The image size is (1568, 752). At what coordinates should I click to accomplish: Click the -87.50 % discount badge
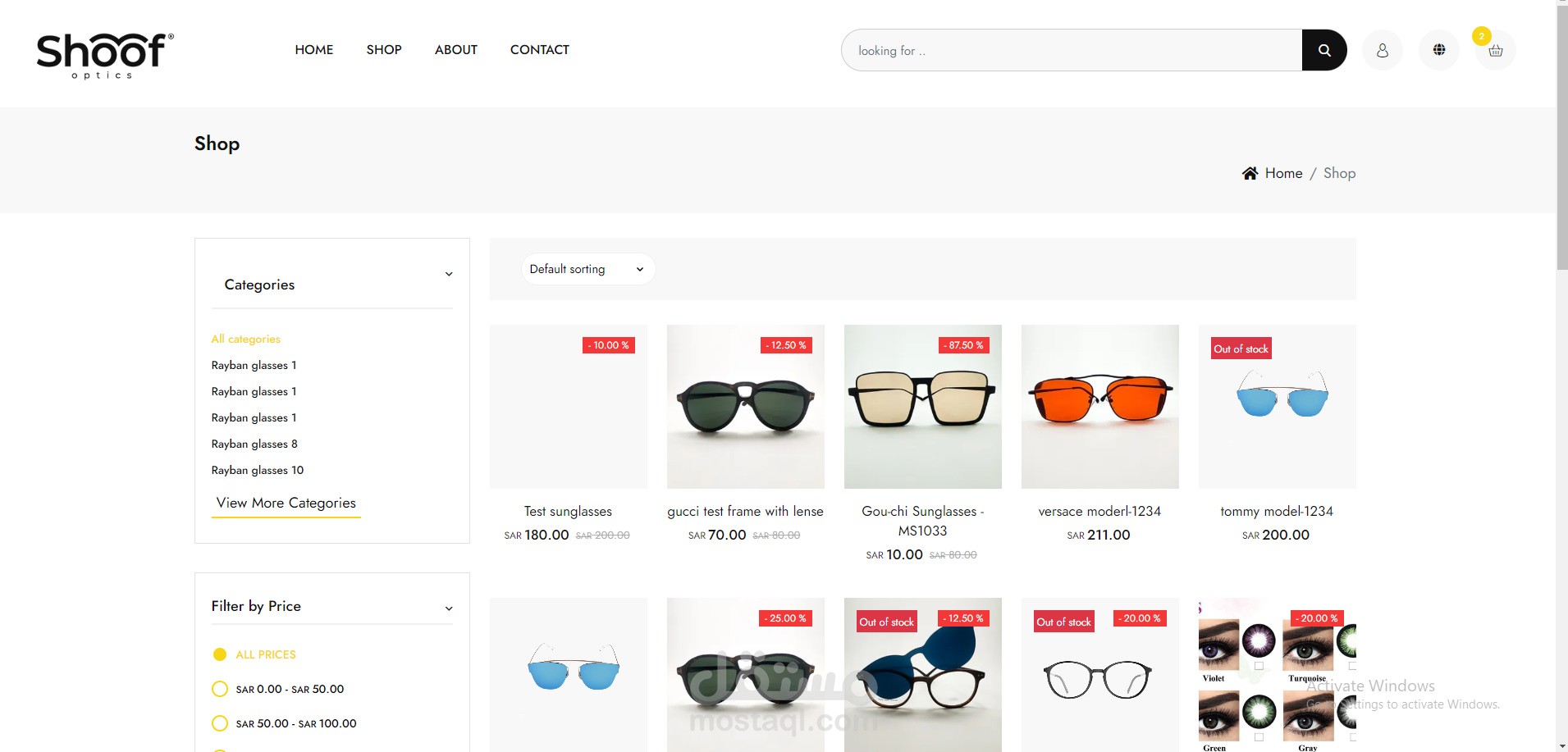point(963,345)
